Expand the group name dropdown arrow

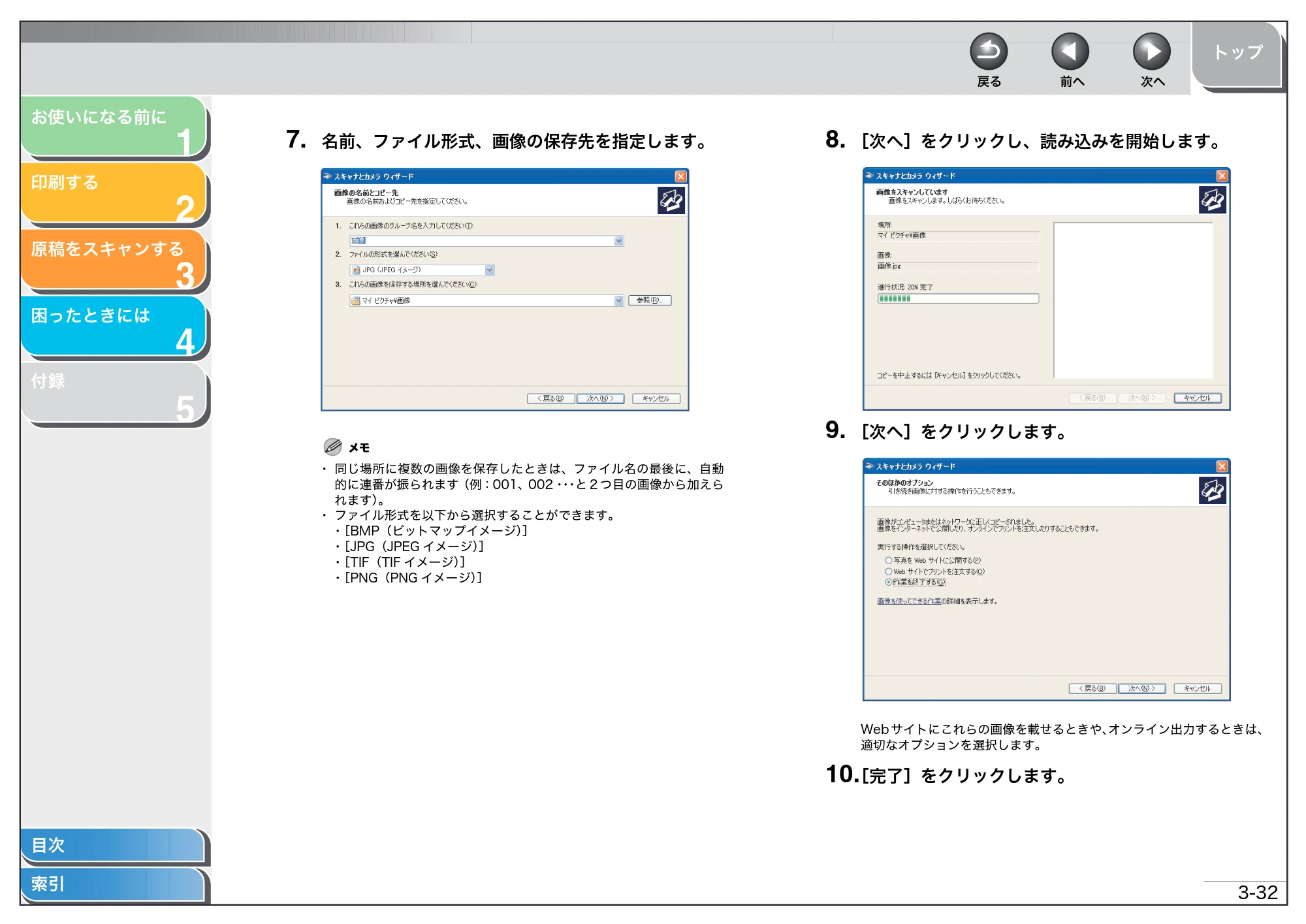(x=619, y=241)
